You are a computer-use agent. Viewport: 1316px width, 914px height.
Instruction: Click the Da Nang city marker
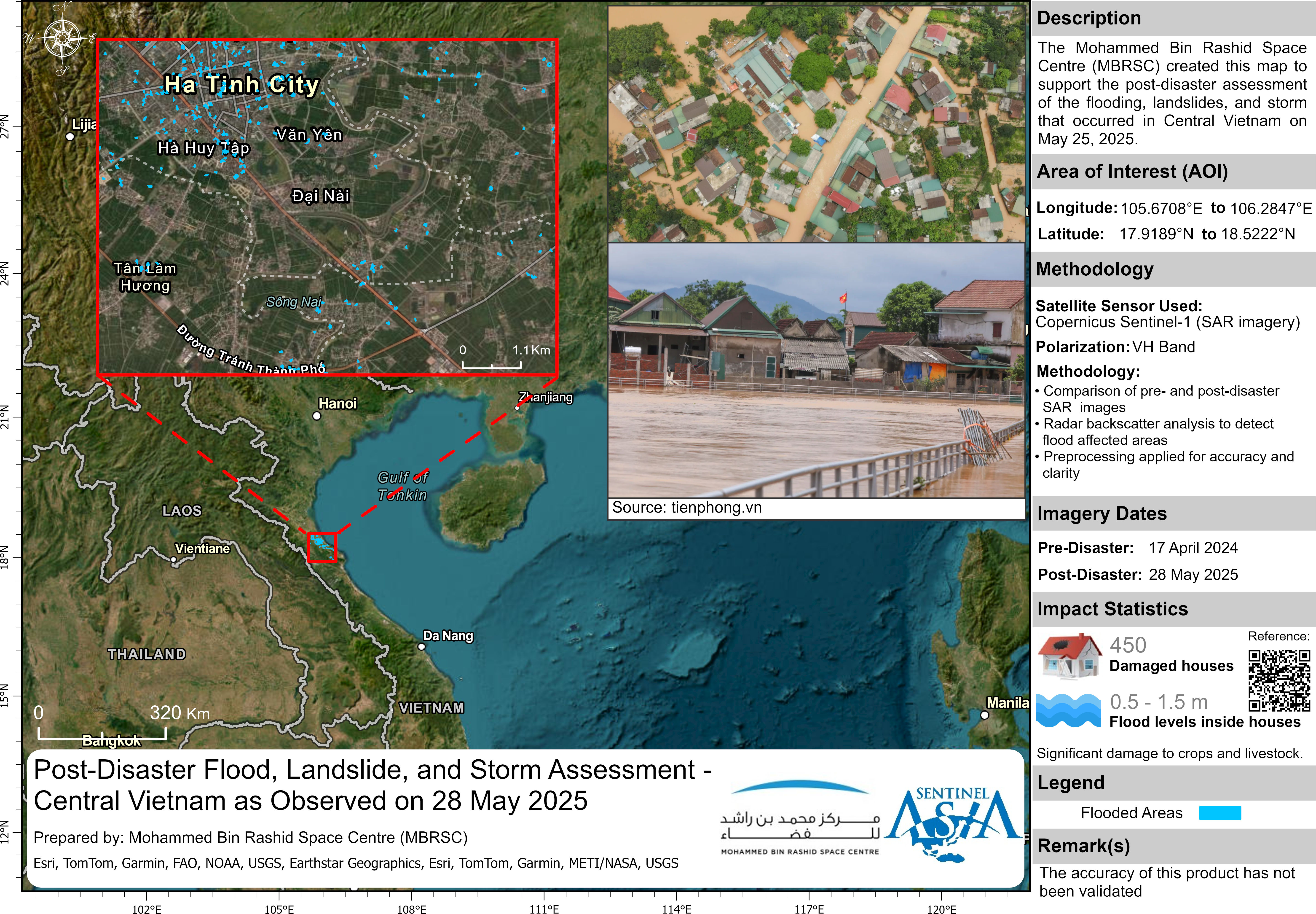tap(421, 647)
